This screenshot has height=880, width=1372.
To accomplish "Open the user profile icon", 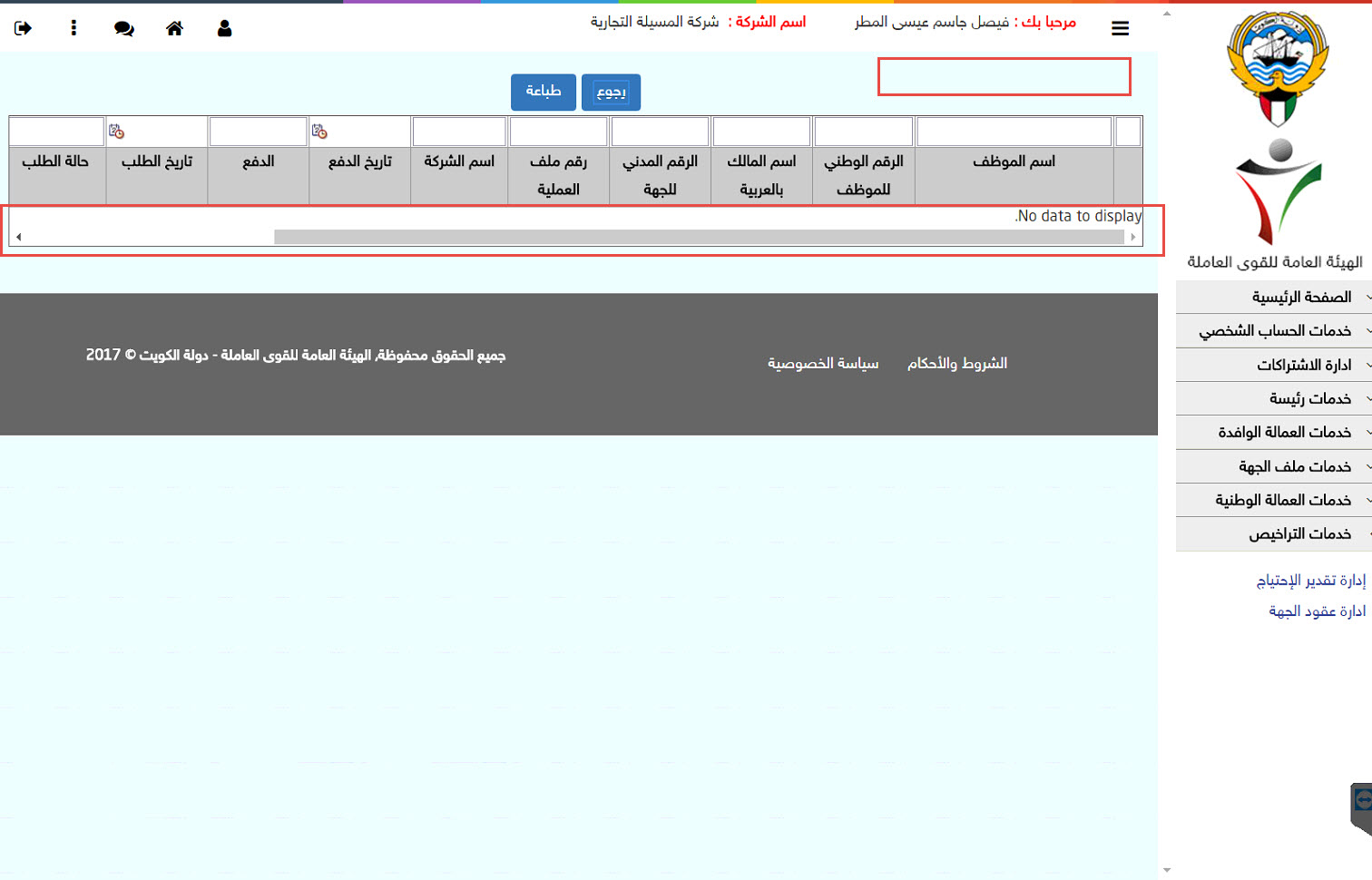I will [x=224, y=28].
